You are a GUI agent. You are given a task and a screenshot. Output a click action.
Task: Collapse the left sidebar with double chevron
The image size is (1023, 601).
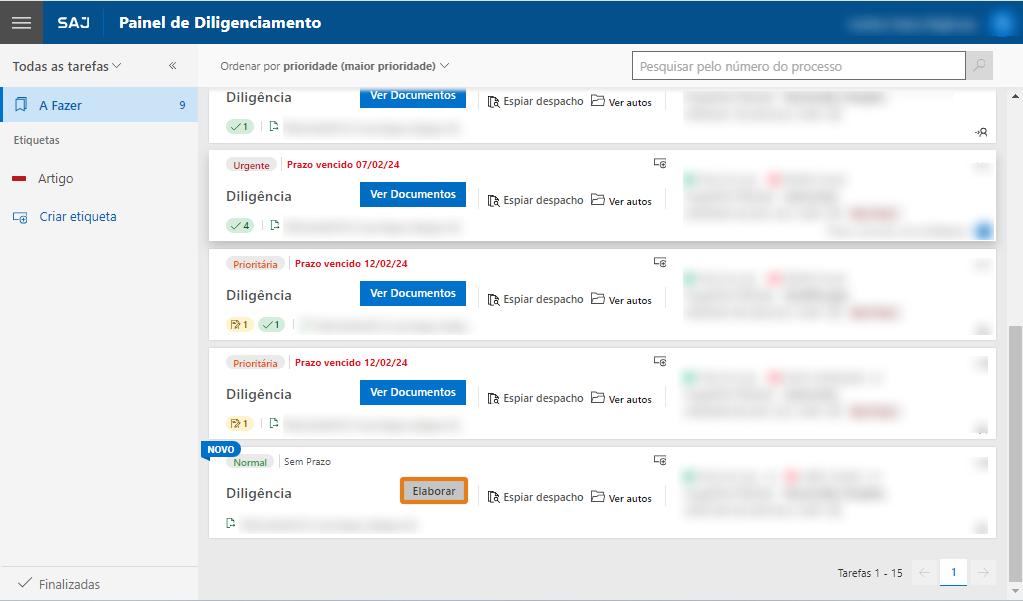pos(172,66)
